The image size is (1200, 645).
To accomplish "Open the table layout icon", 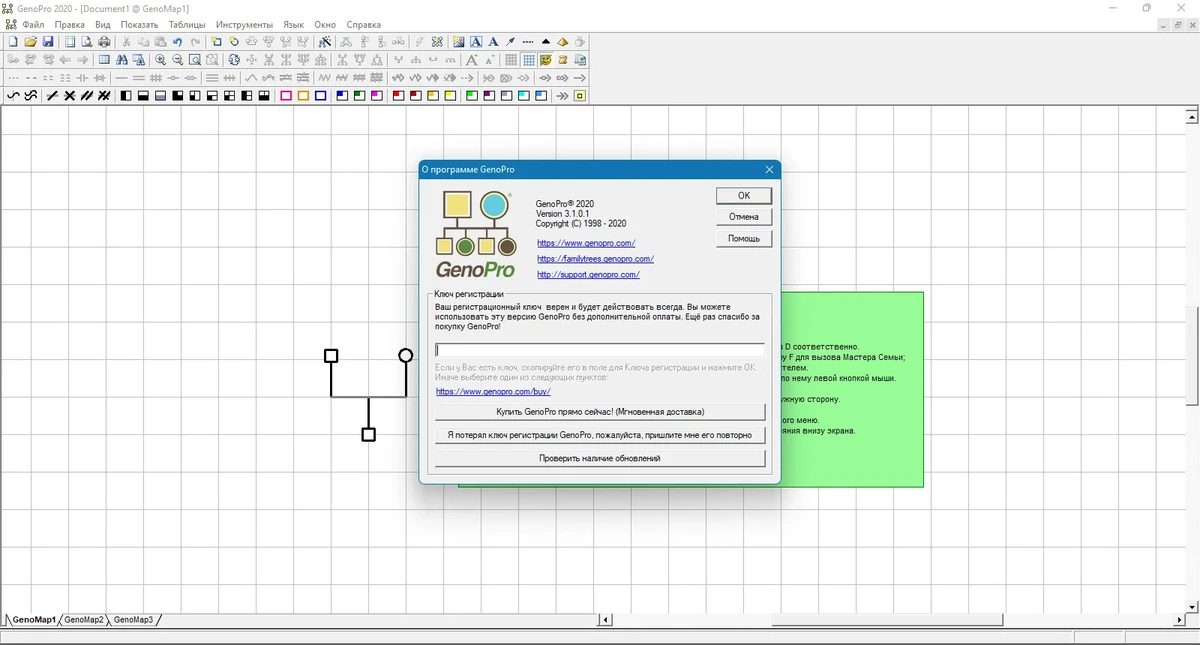I will [x=104, y=60].
